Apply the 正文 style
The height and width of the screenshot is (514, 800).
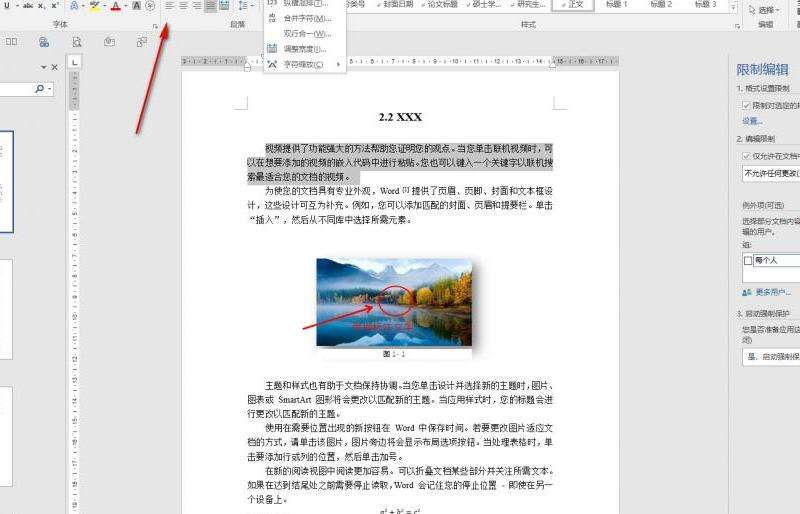[572, 5]
